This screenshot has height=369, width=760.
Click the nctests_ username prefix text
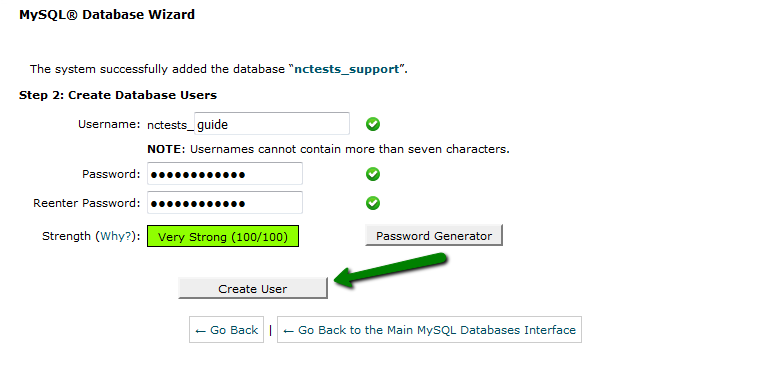170,125
